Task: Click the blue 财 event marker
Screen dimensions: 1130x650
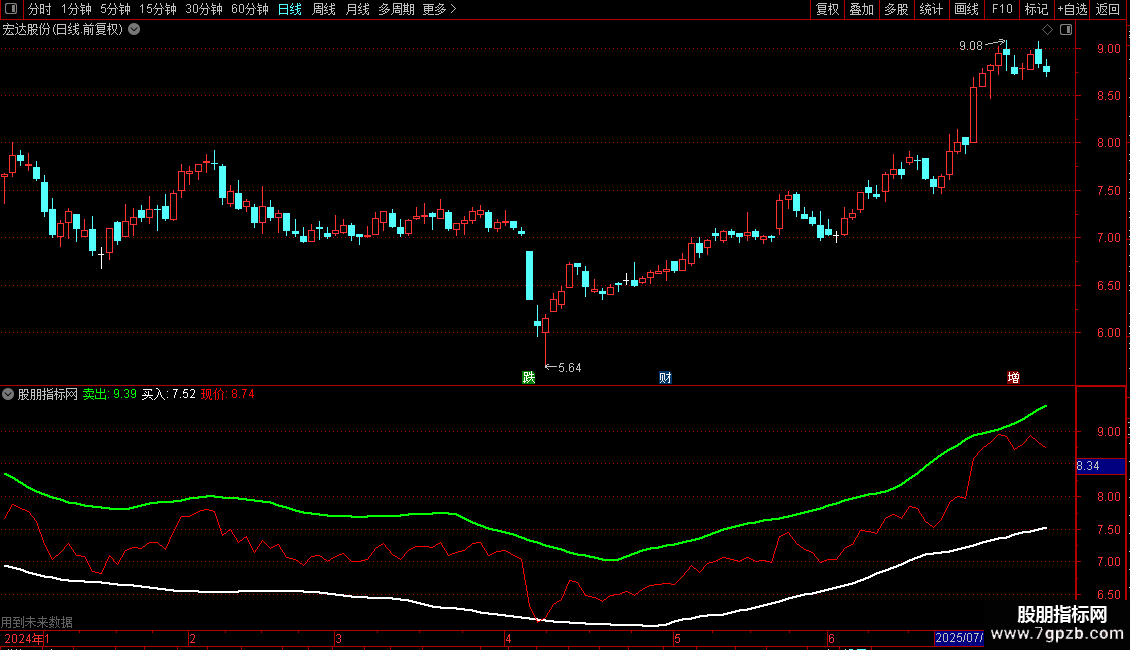Action: (x=665, y=378)
